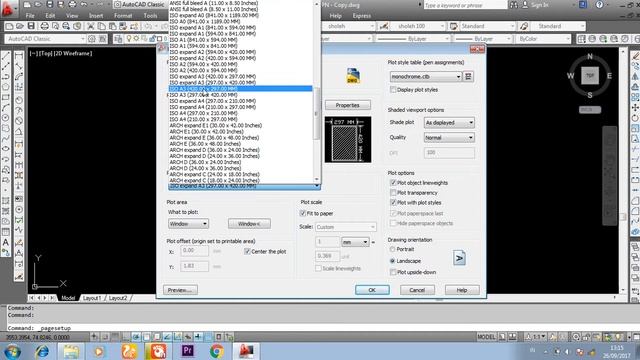The image size is (640, 360).
Task: Confirm page setup with OK
Action: (372, 290)
